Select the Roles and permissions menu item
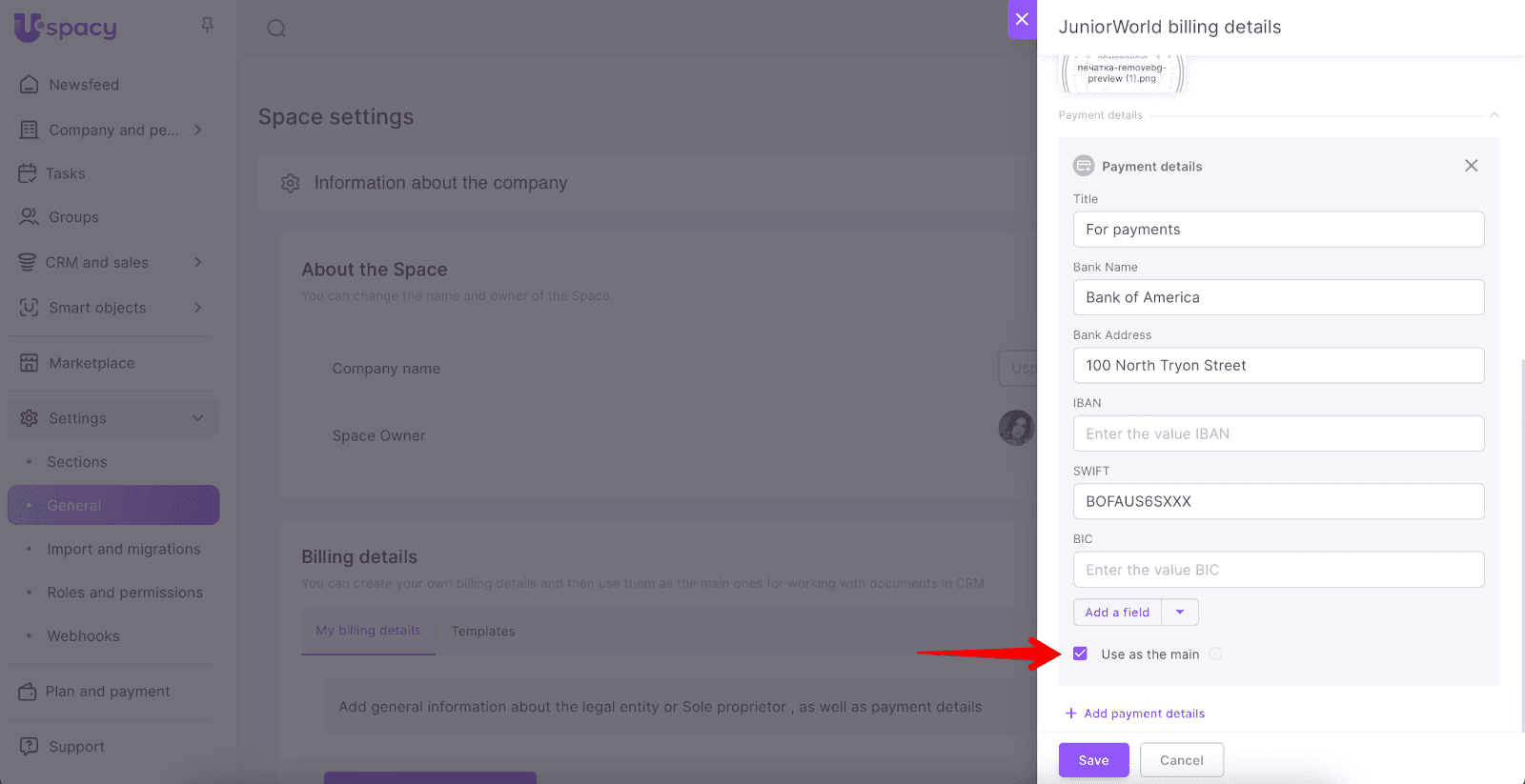Screen dimensions: 1525x784 point(125,593)
